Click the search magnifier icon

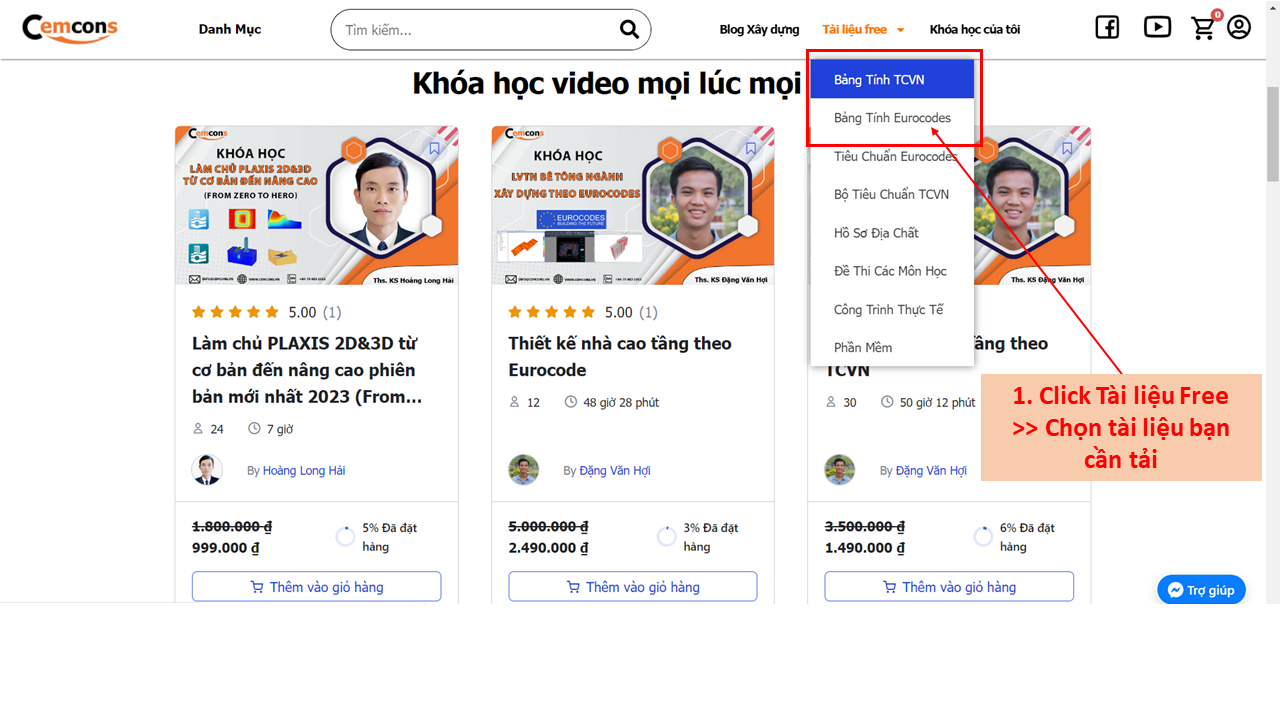629,29
